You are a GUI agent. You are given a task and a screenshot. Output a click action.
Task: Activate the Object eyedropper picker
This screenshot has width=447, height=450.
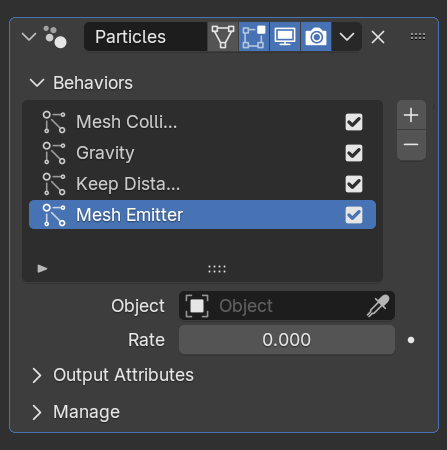click(x=378, y=306)
